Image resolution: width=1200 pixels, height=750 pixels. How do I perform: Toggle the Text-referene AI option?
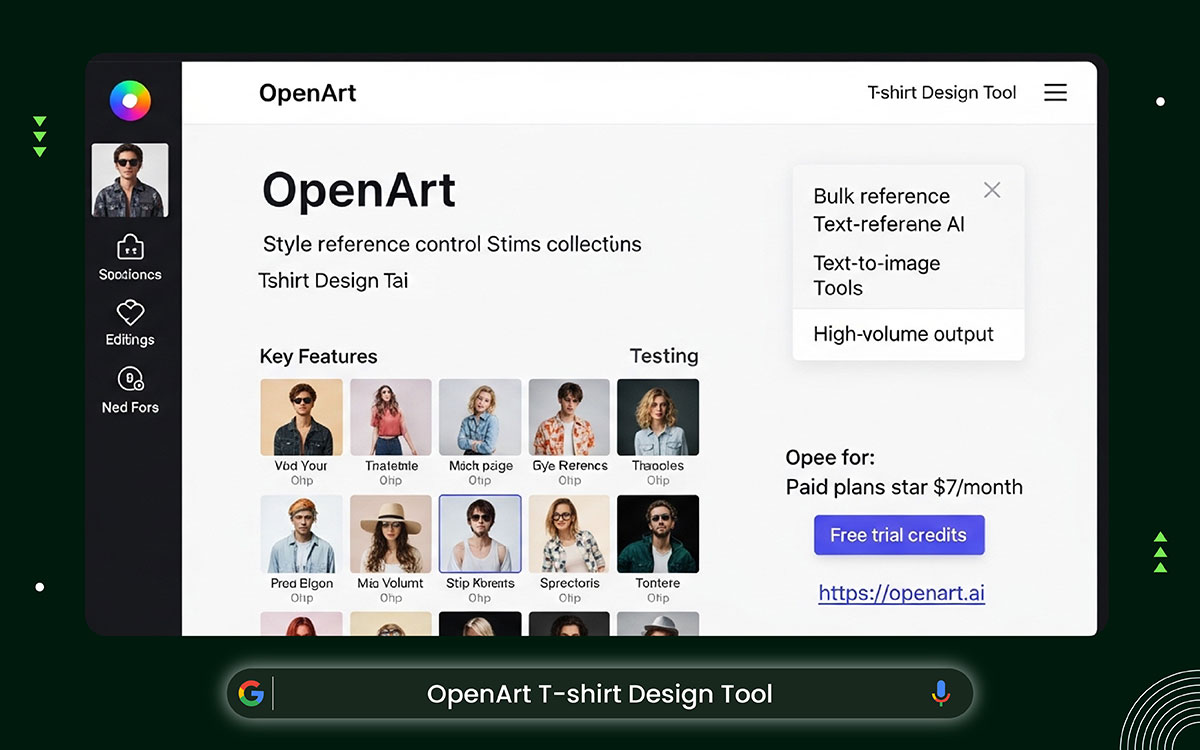888,224
